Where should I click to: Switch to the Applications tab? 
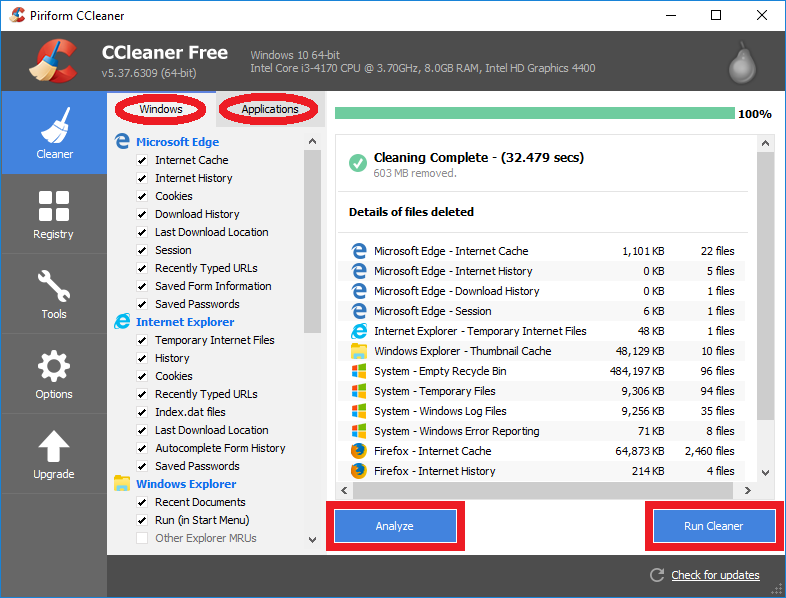coord(270,109)
